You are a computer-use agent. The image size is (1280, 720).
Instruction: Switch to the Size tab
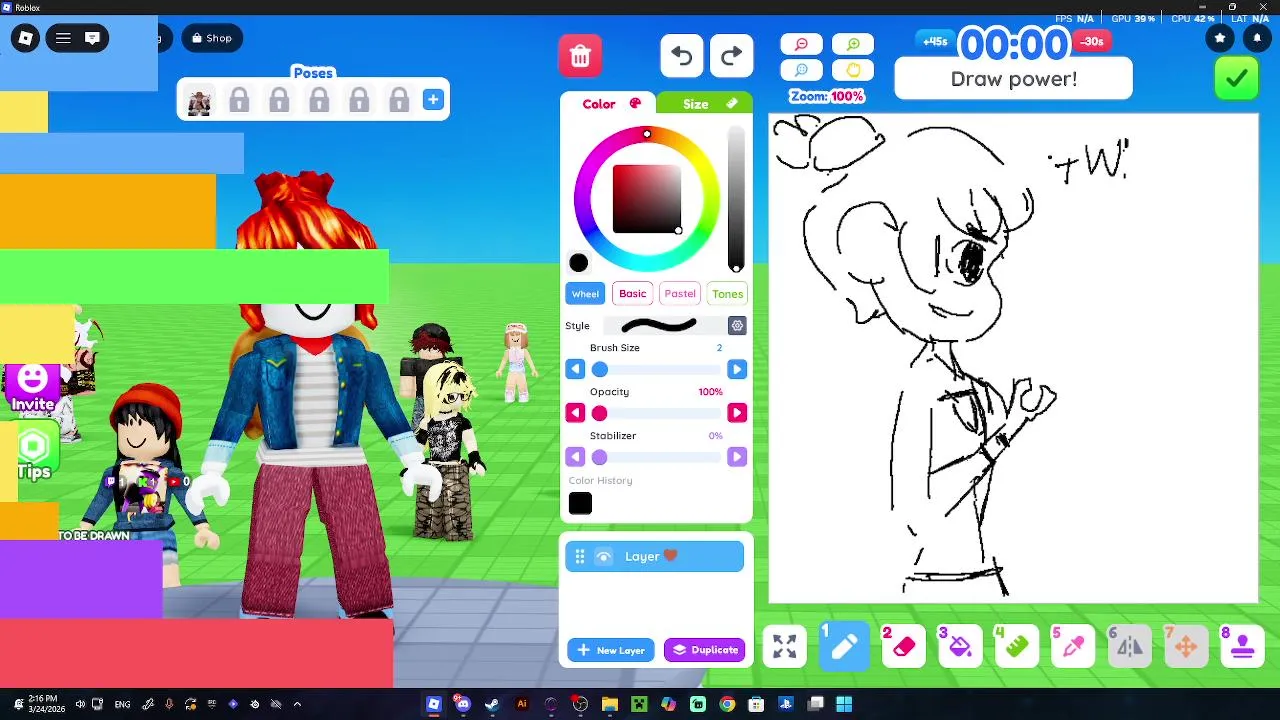tap(705, 104)
